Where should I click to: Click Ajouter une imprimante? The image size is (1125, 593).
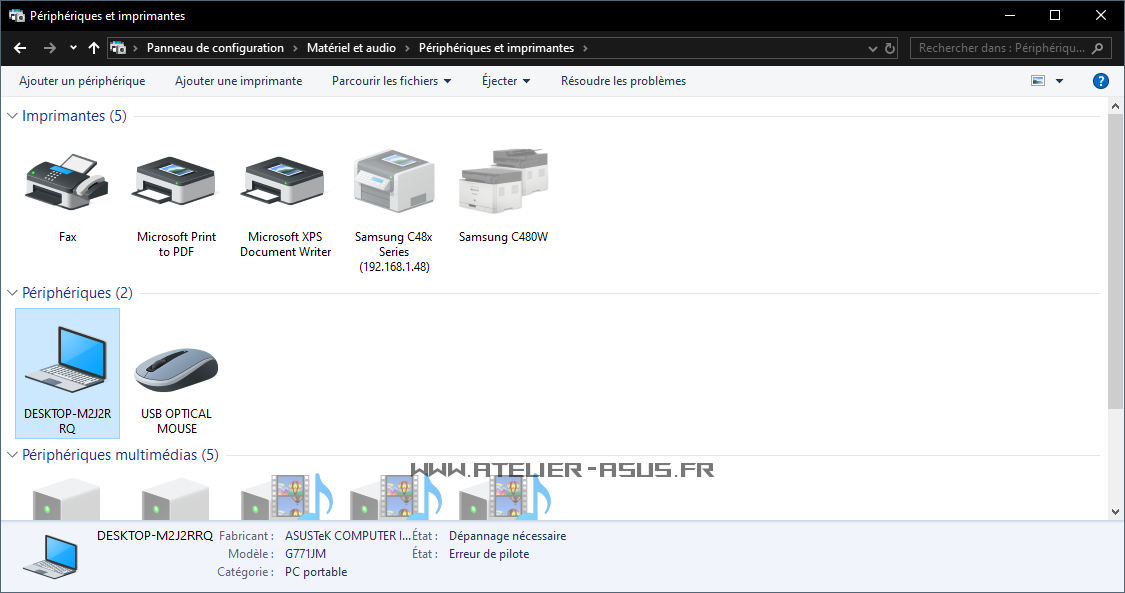pyautogui.click(x=238, y=81)
